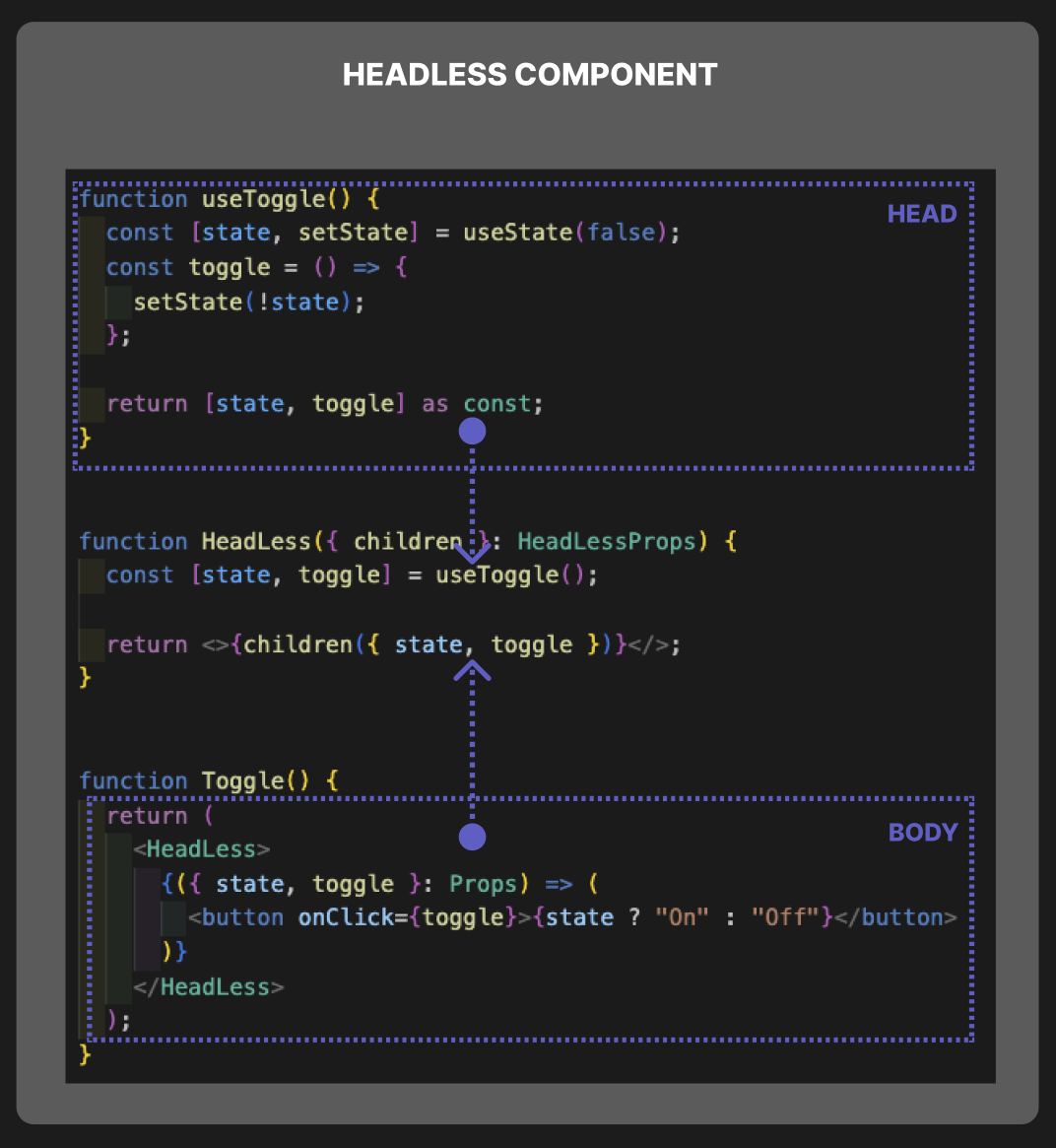Click the "Off" string literal

click(785, 917)
